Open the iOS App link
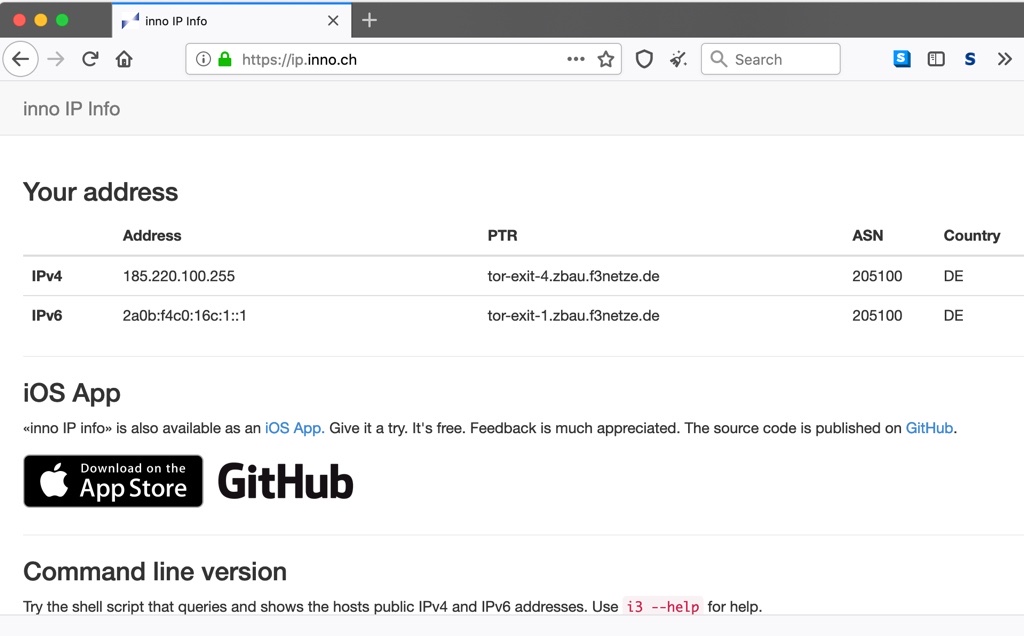This screenshot has width=1024, height=636. 294,428
